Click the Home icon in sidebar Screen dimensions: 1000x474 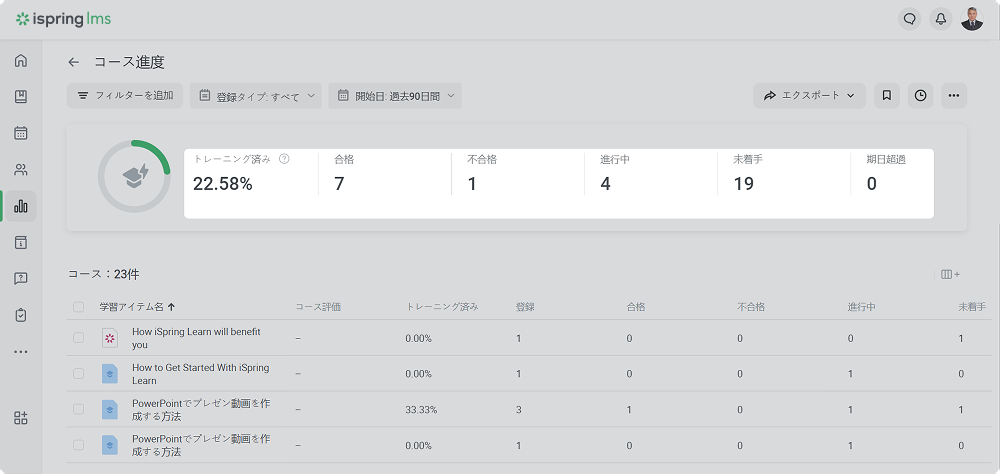click(x=21, y=61)
